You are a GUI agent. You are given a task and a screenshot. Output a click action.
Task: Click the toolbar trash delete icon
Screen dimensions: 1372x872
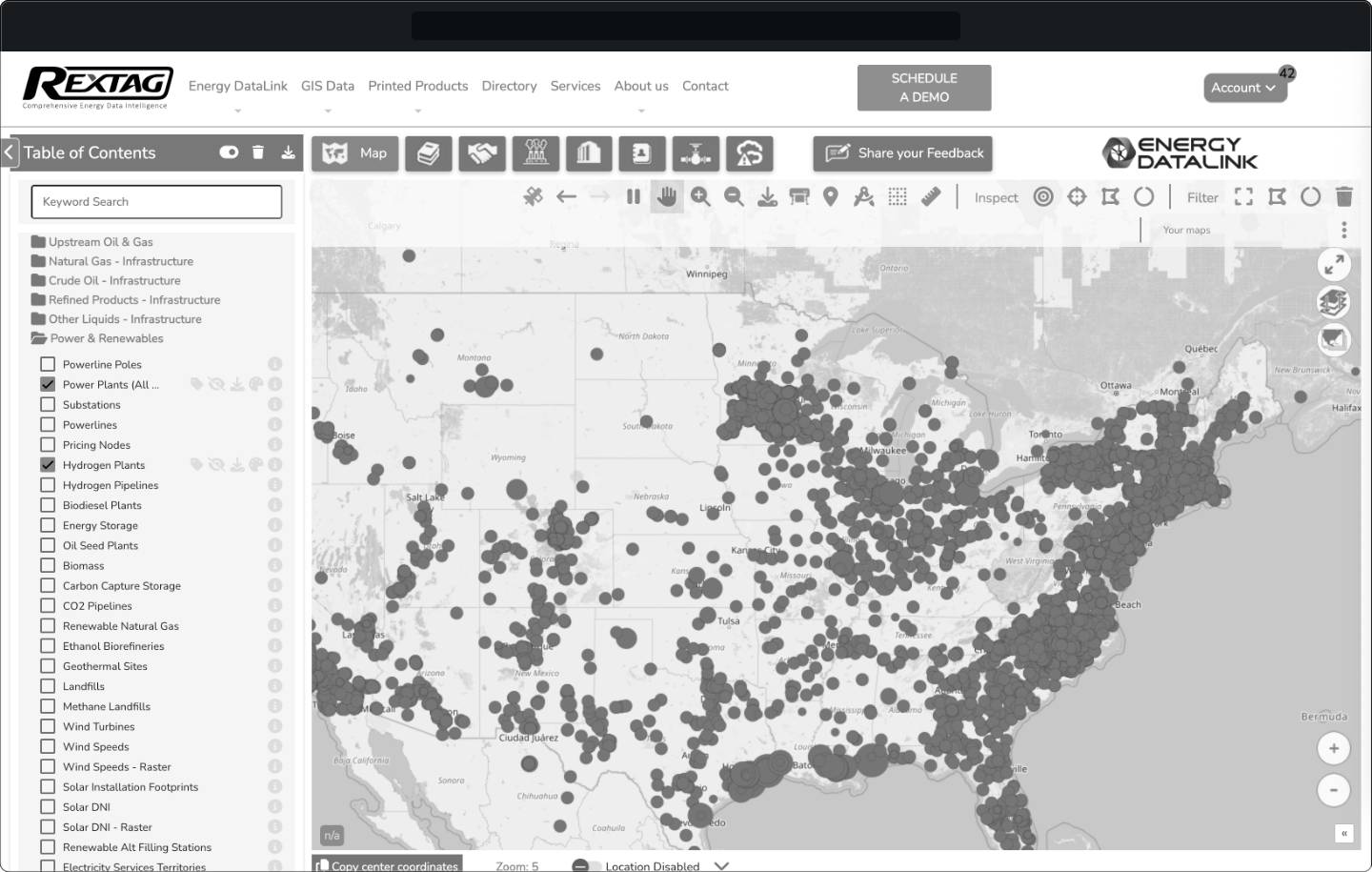click(x=1344, y=197)
